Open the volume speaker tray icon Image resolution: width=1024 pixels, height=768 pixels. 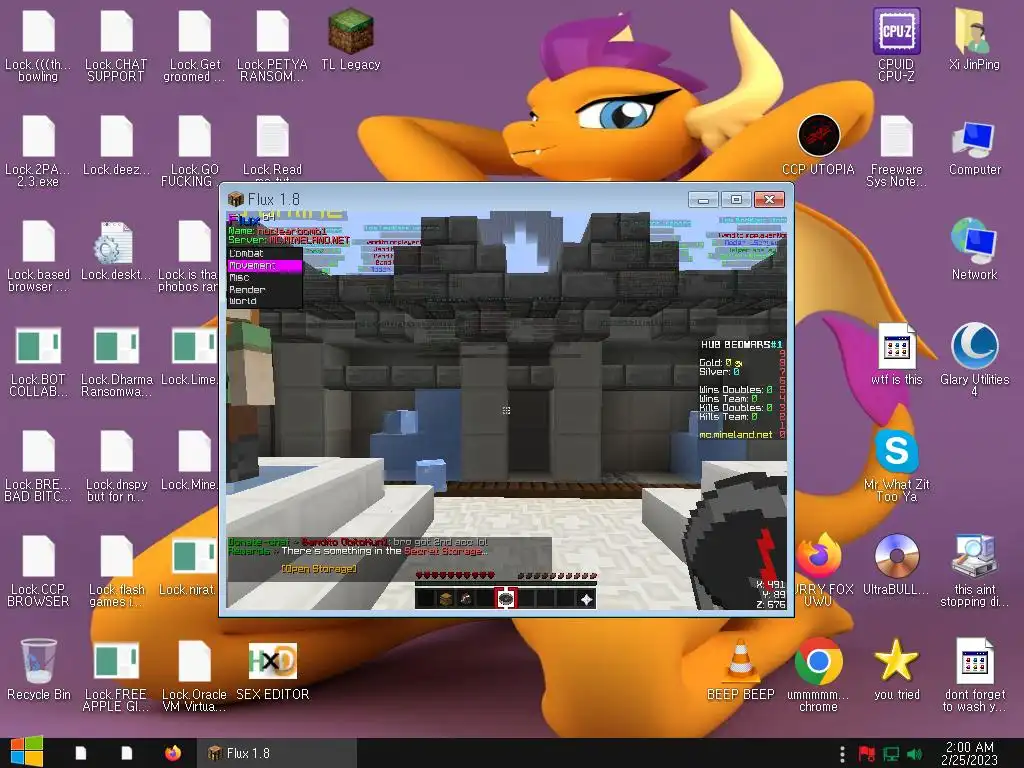pyautogui.click(x=915, y=754)
